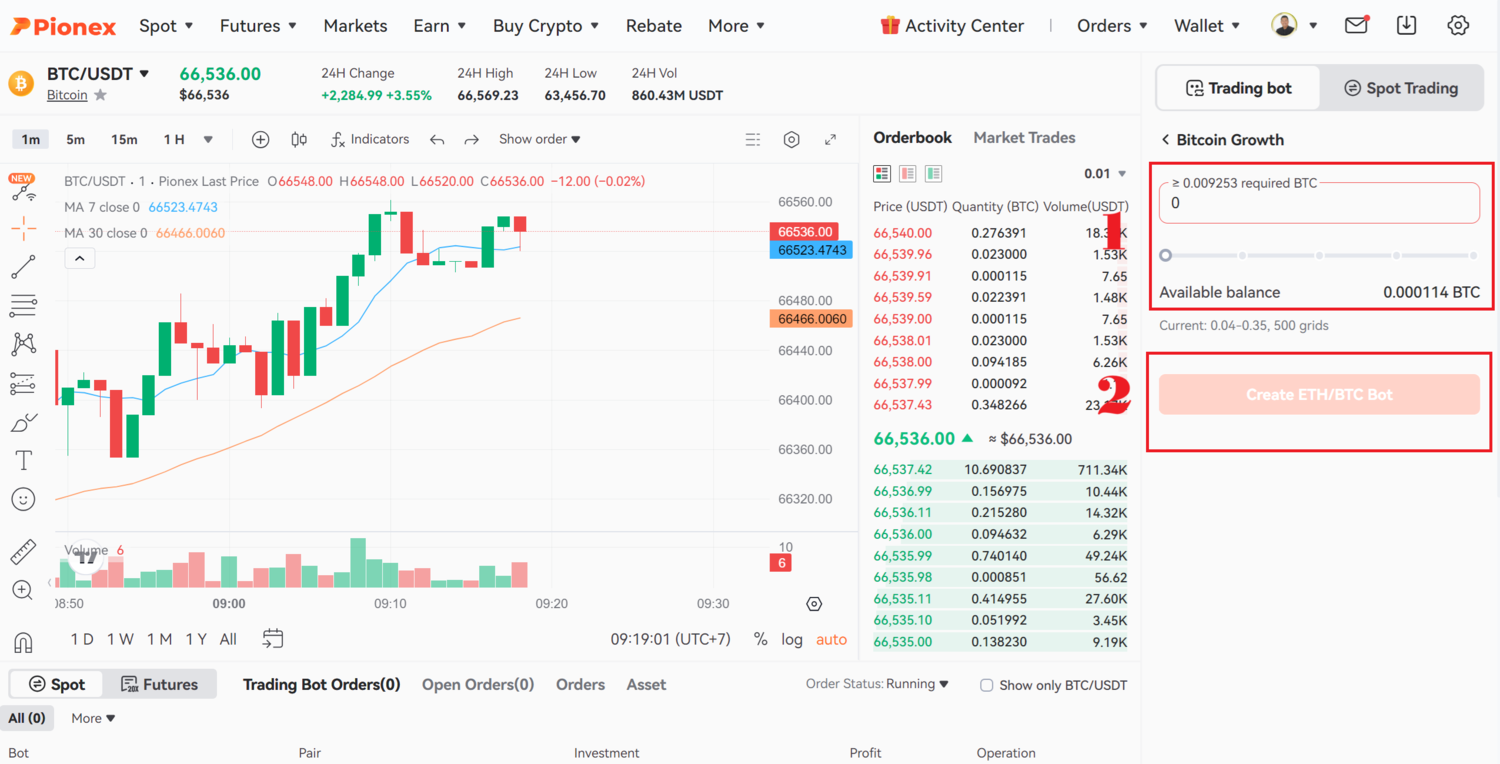Click the zoom in magnifier tool

(x=23, y=590)
